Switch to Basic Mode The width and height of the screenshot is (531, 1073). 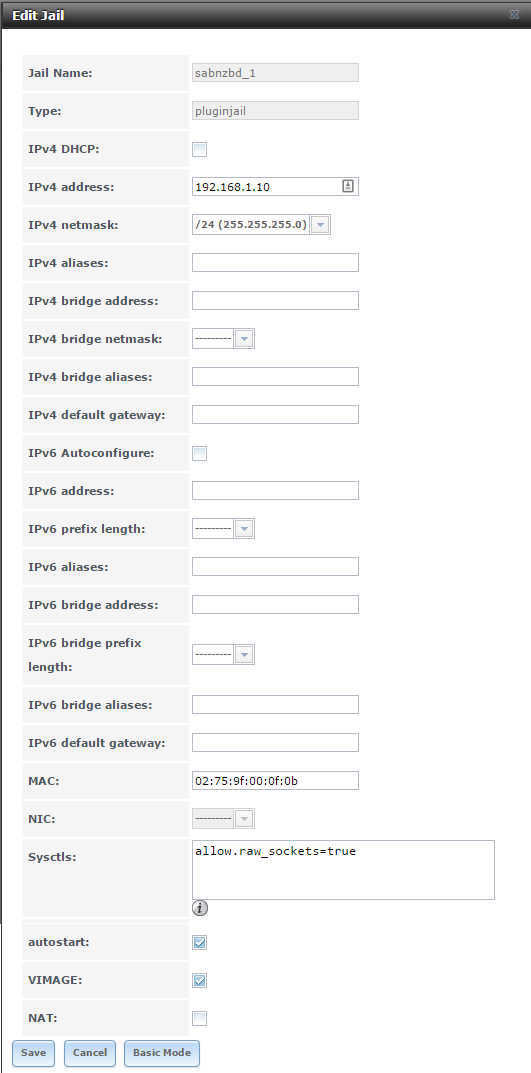pyautogui.click(x=162, y=1052)
